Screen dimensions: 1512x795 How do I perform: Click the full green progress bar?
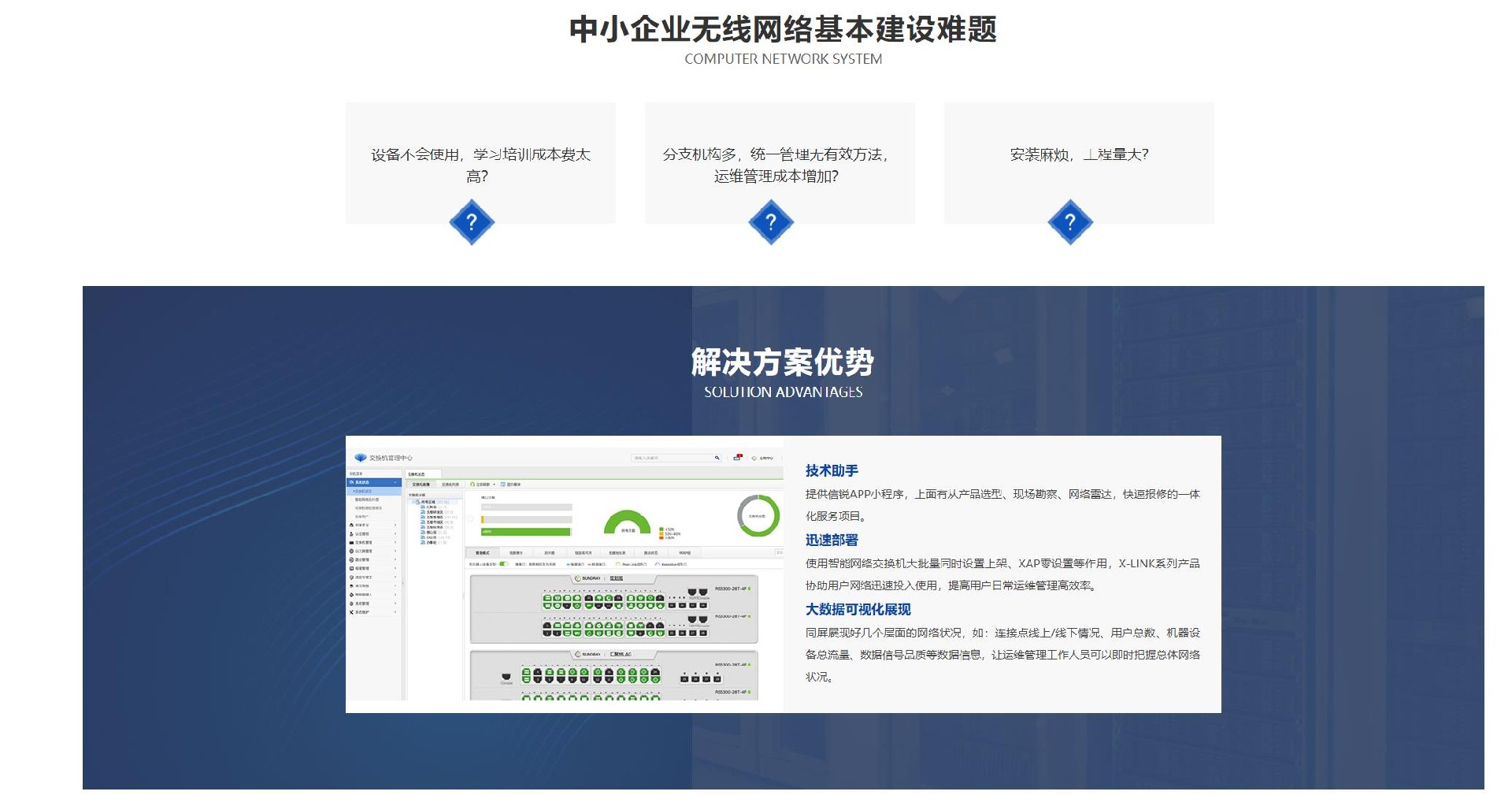coord(526,532)
